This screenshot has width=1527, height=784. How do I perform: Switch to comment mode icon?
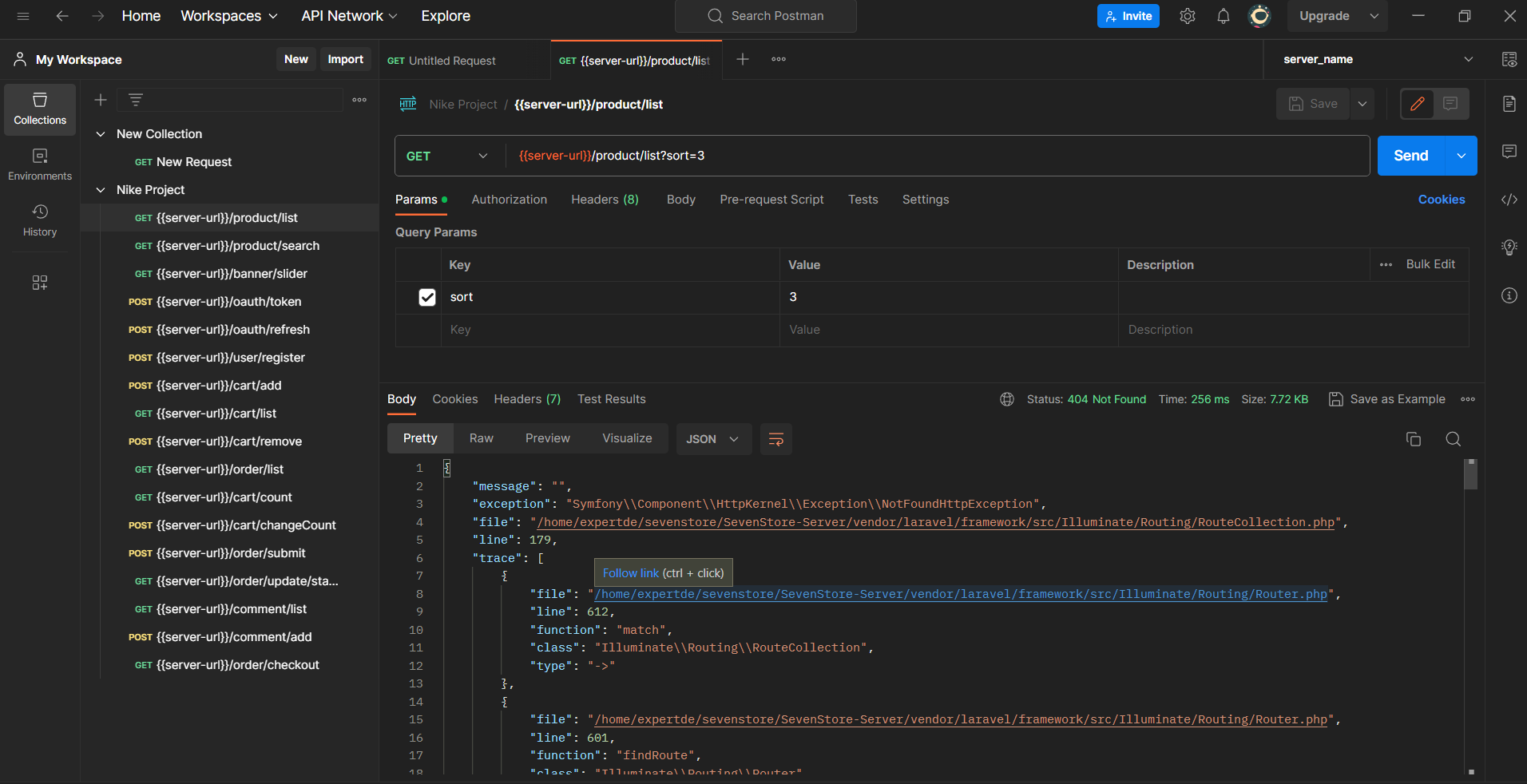click(1451, 104)
